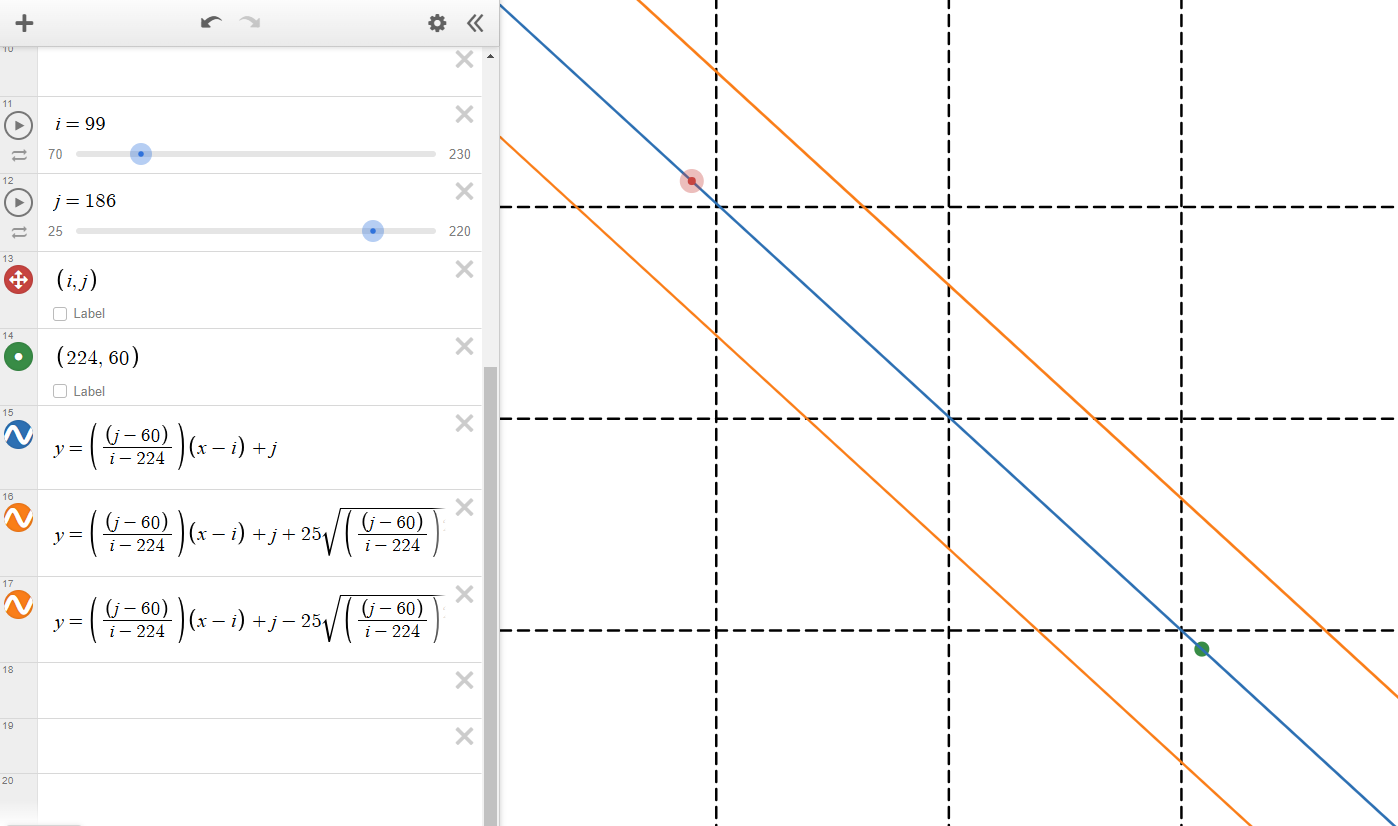The width and height of the screenshot is (1398, 826).
Task: Redo the last undone change
Action: click(x=249, y=22)
